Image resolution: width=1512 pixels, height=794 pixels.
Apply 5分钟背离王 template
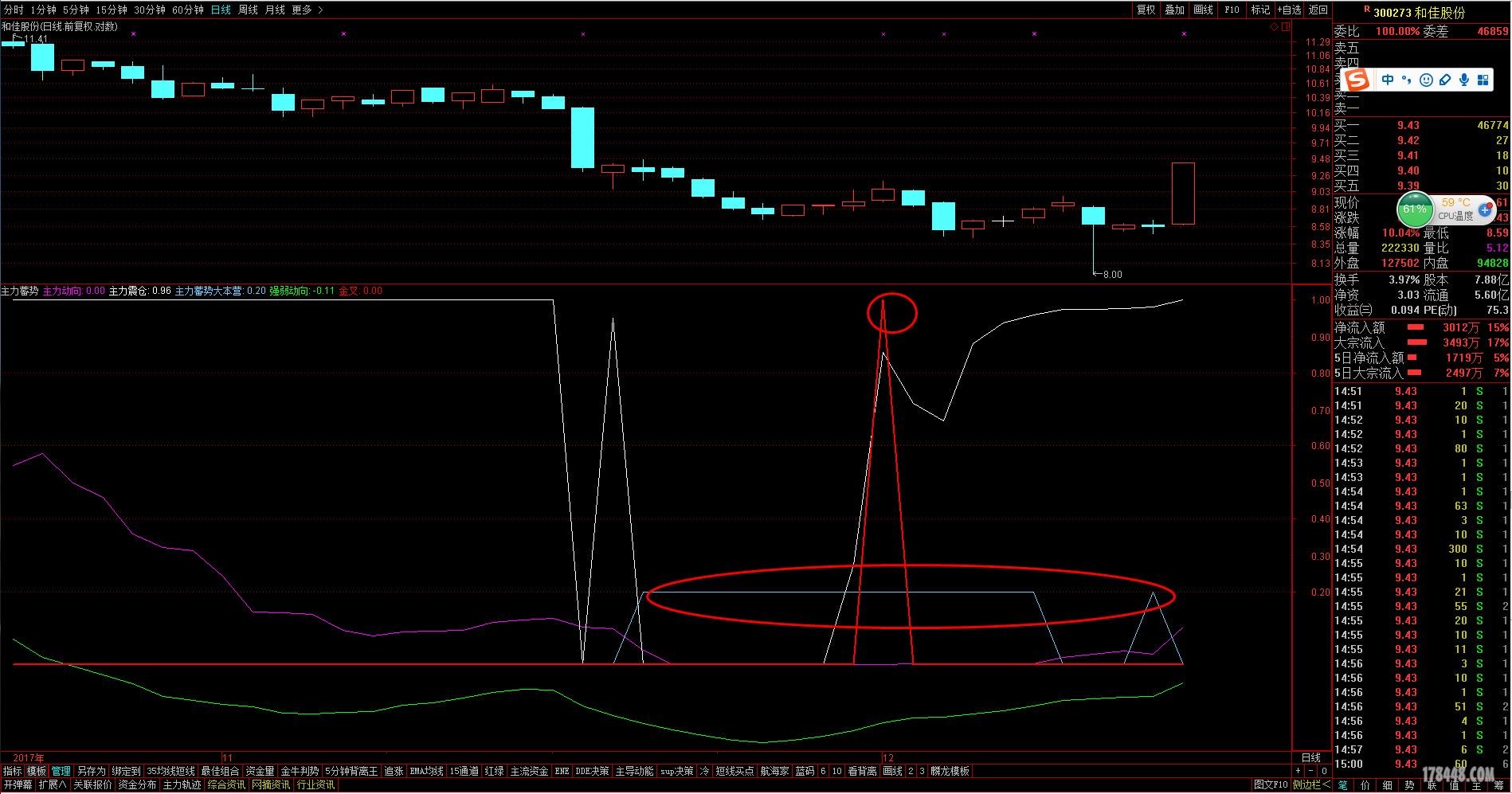click(351, 771)
